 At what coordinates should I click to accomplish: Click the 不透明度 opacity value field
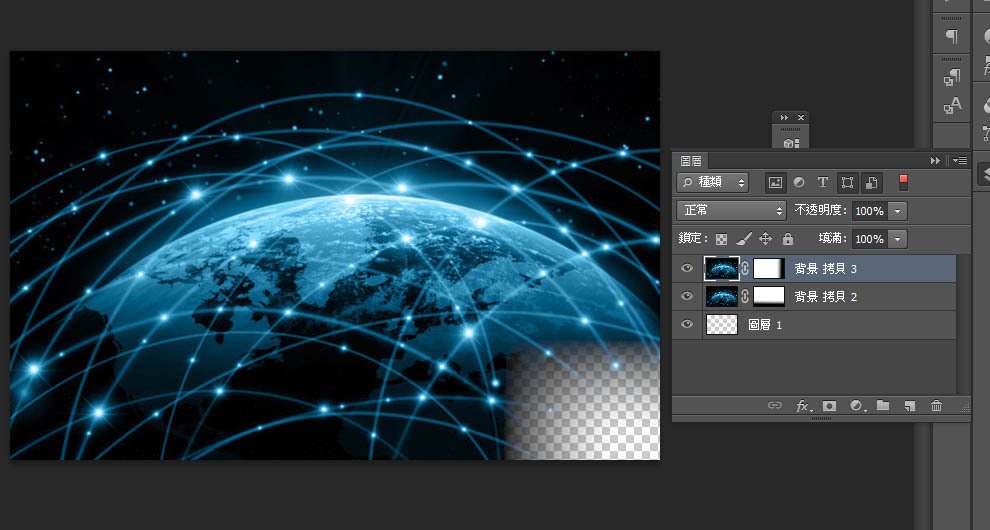[x=869, y=211]
